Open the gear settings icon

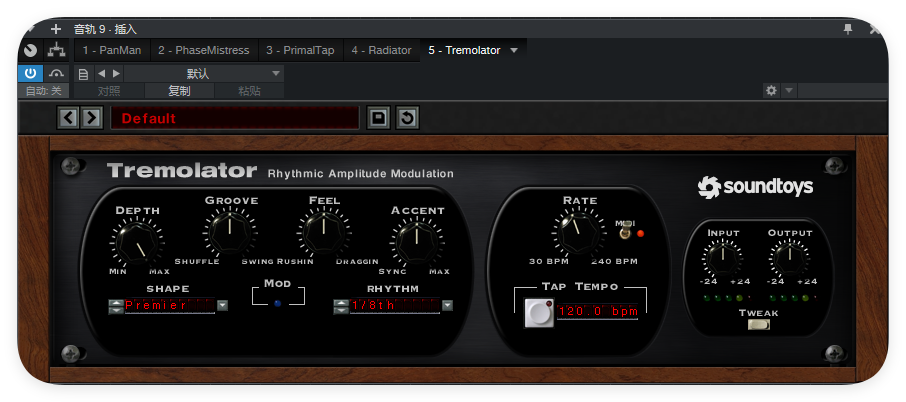771,90
